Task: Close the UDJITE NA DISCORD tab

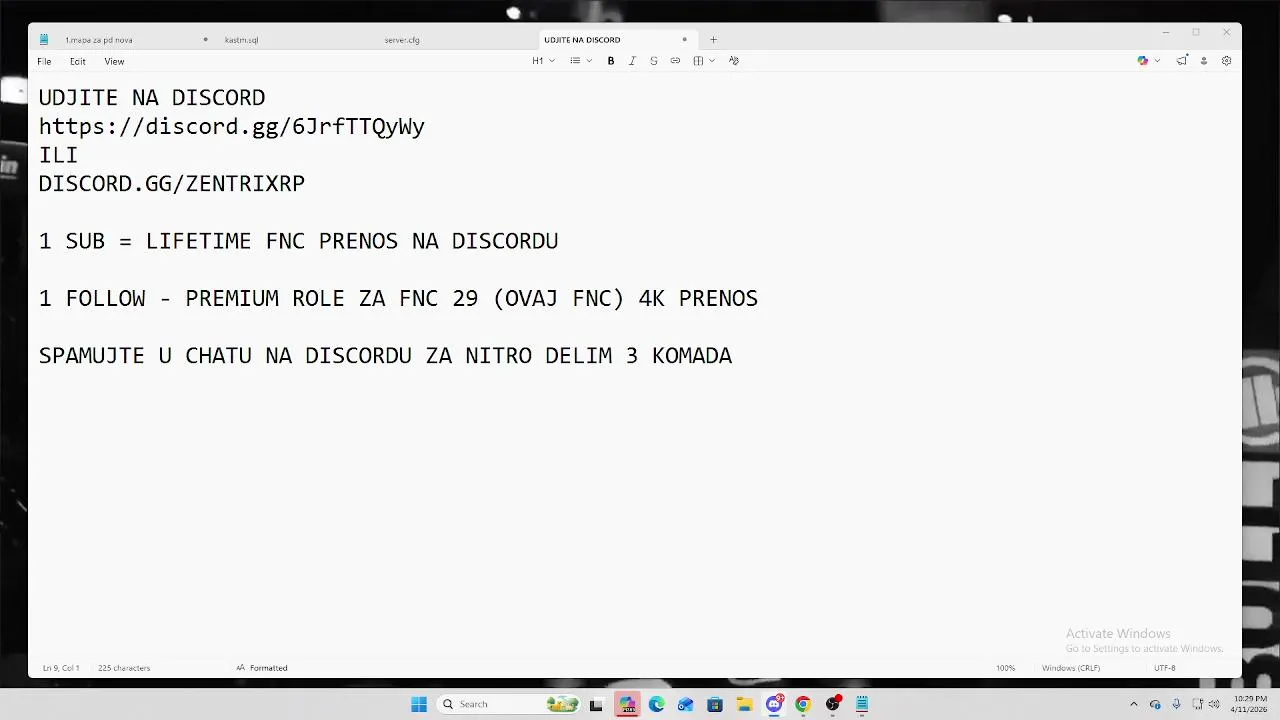Action: coord(685,40)
